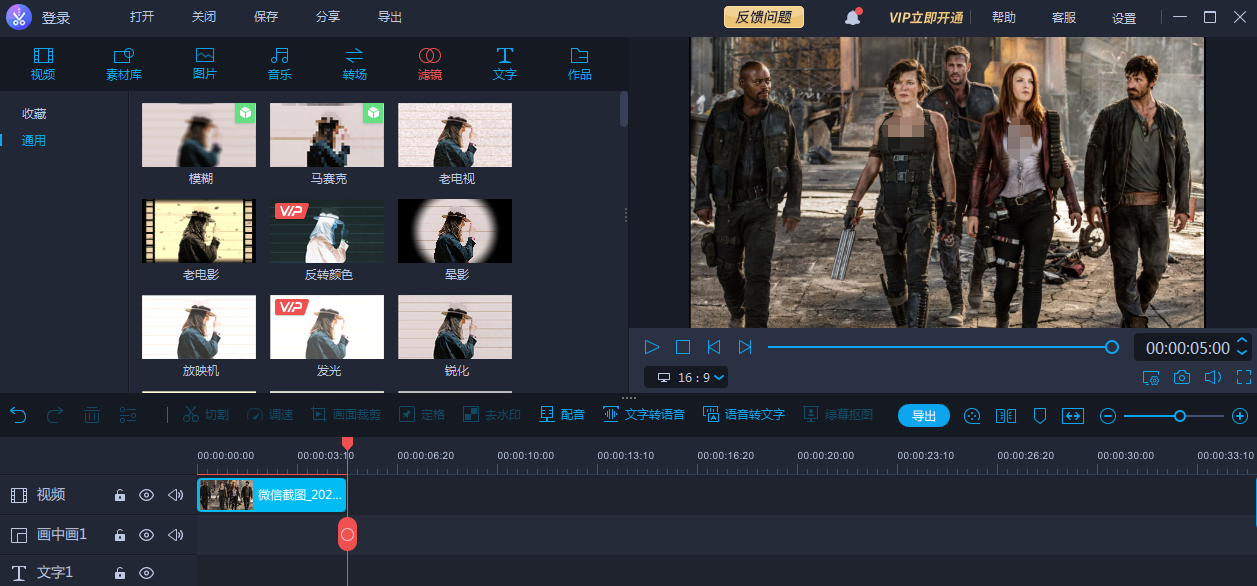The image size is (1257, 586).
Task: Click 文字转语音 text-to-speech
Action: click(x=643, y=415)
